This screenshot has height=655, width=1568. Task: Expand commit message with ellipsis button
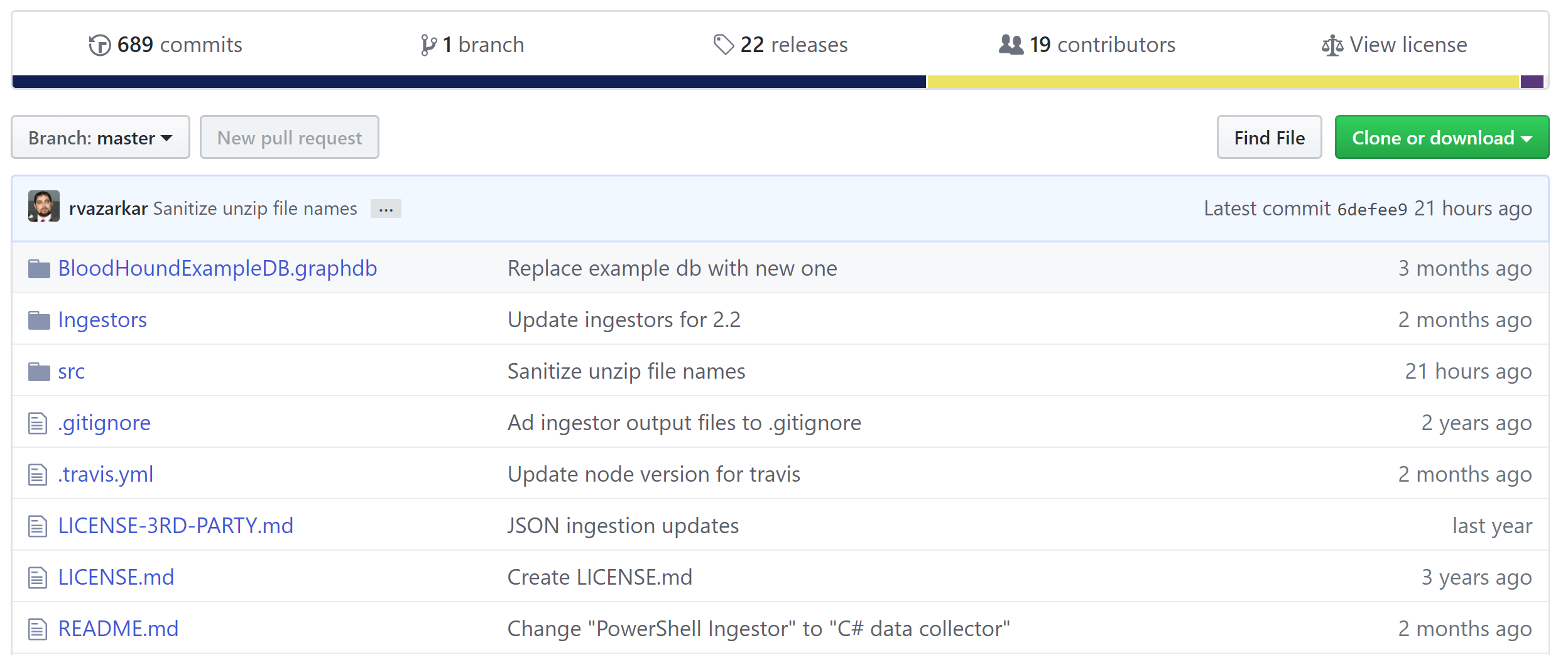386,208
